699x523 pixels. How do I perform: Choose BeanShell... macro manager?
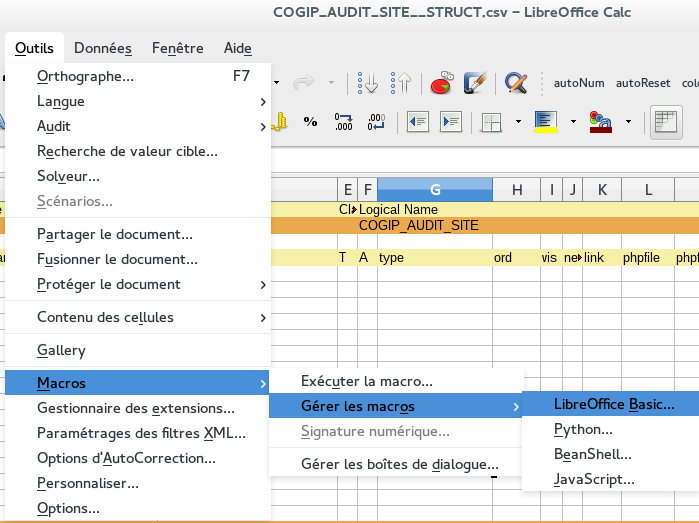[611, 454]
